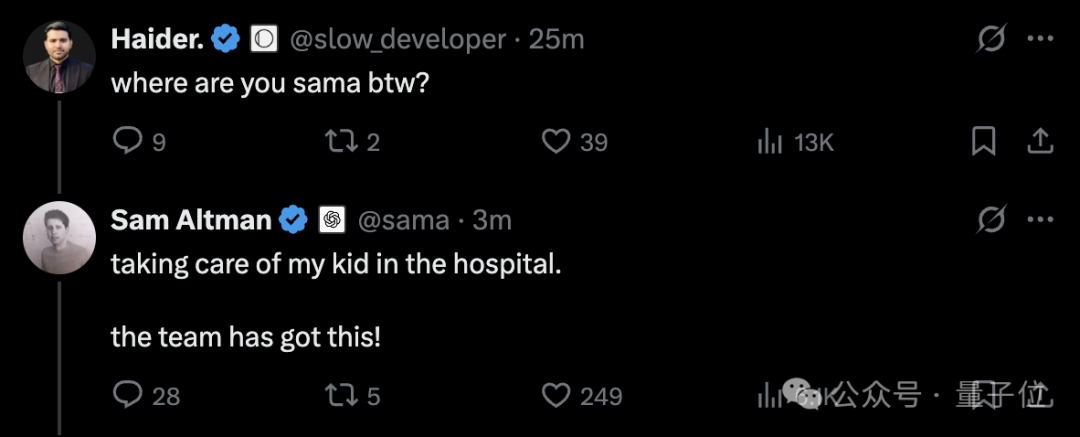The image size is (1080, 437).
Task: Open Sam Altman display name link
Action: (191, 219)
